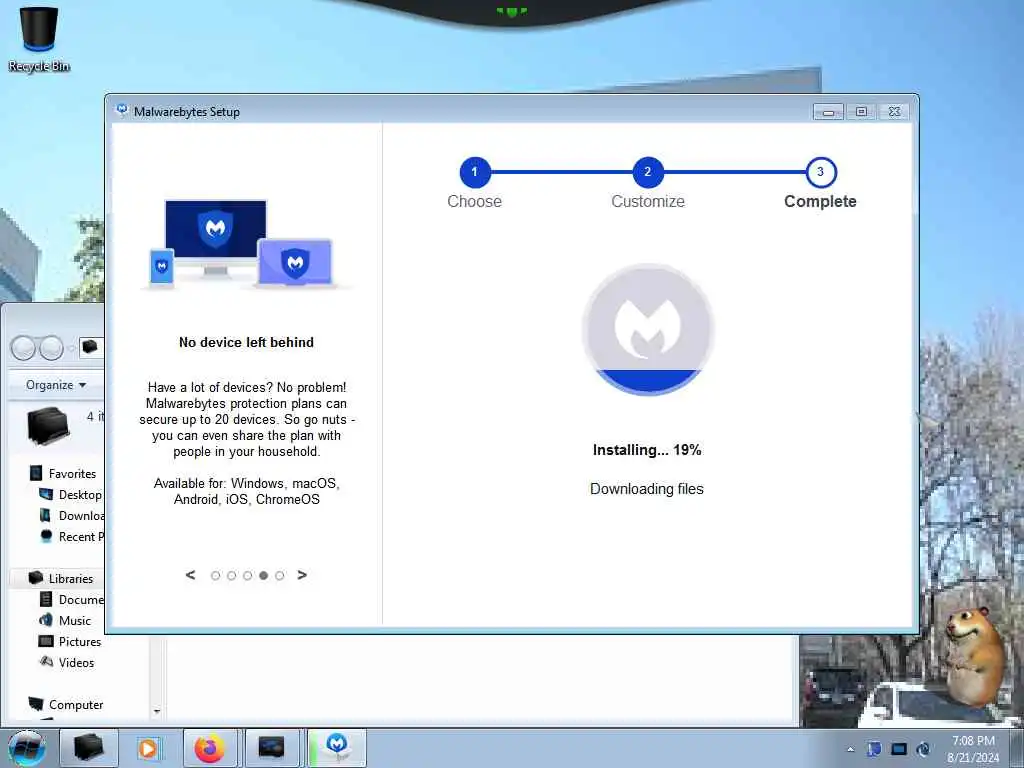The image size is (1024, 768).
Task: Click step 2 Customize circle
Action: (x=648, y=172)
